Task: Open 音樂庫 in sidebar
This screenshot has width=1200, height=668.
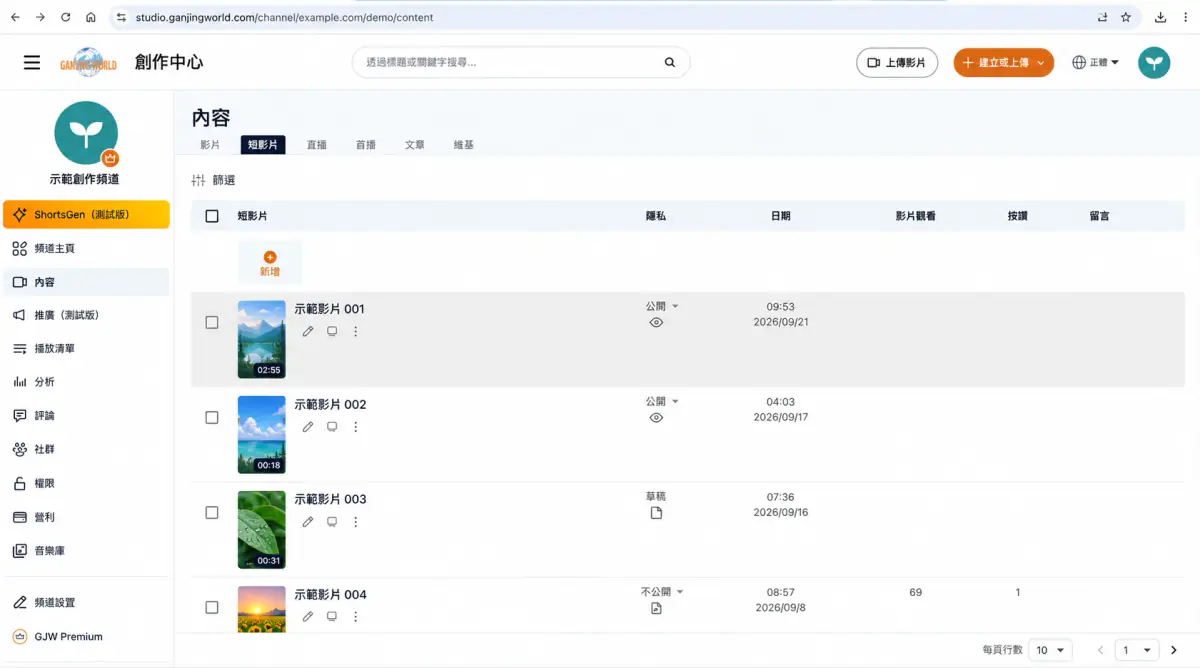Action: (x=86, y=551)
